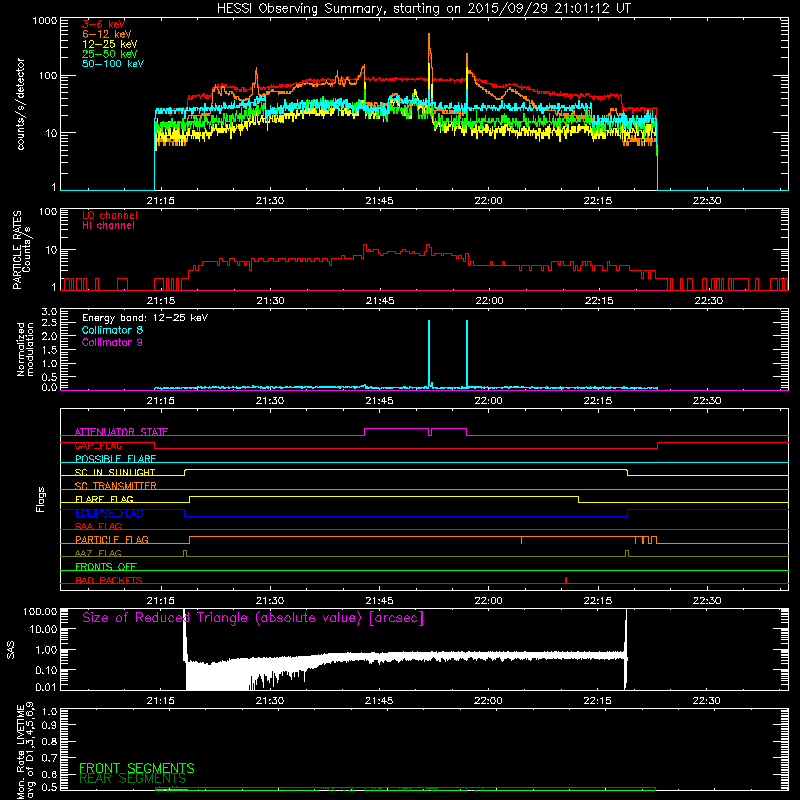This screenshot has width=800, height=800.
Task: Click the ECLIPSE_FLAG label
Action: 109,513
